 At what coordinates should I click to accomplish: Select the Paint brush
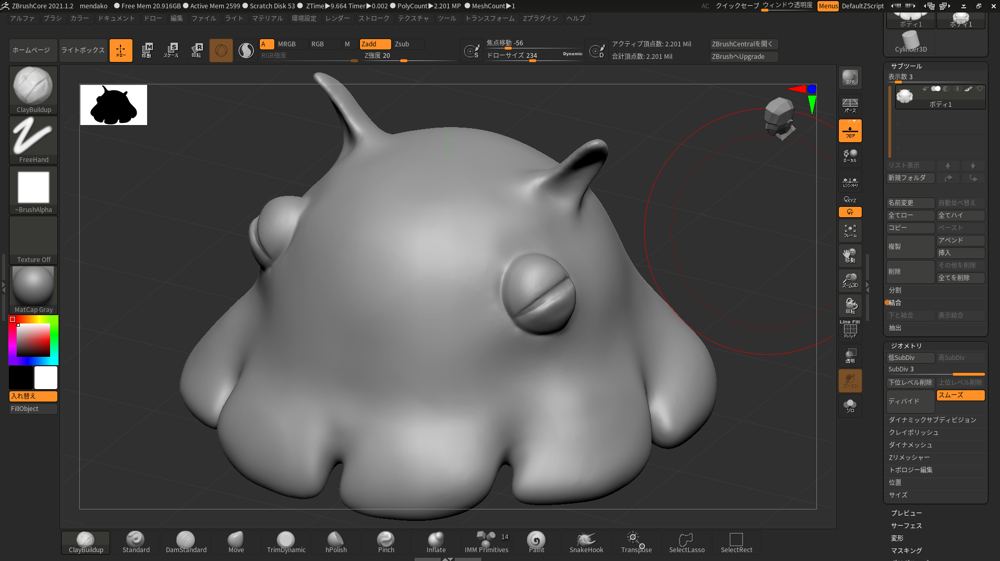[536, 542]
